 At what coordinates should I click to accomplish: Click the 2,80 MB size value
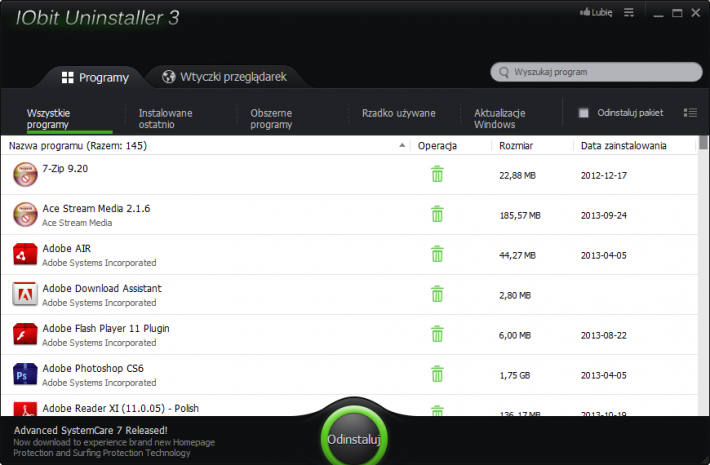pos(515,296)
